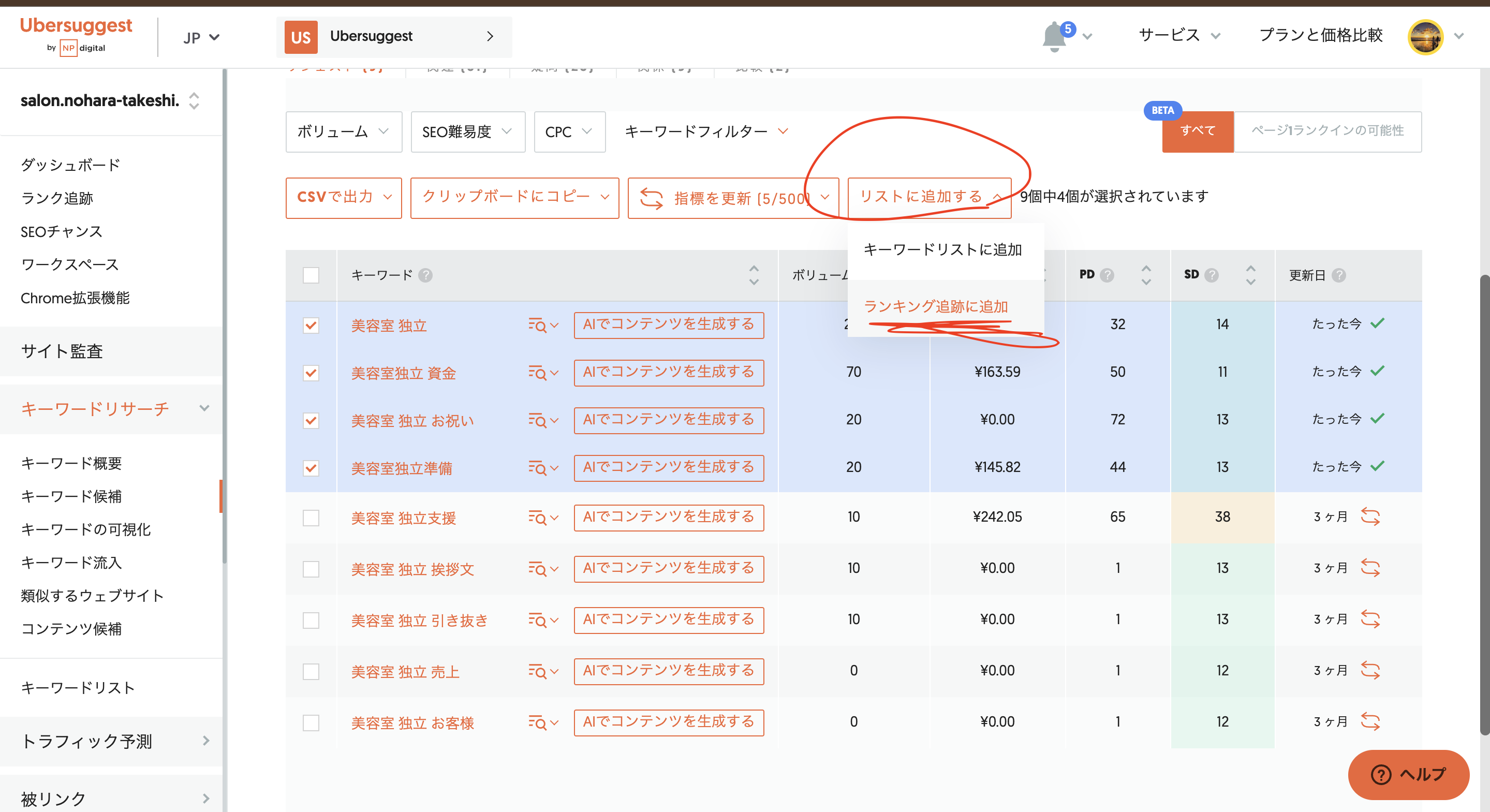This screenshot has height=812, width=1490.
Task: Select ランキング追跡に追加 from the menu
Action: pyautogui.click(x=935, y=306)
